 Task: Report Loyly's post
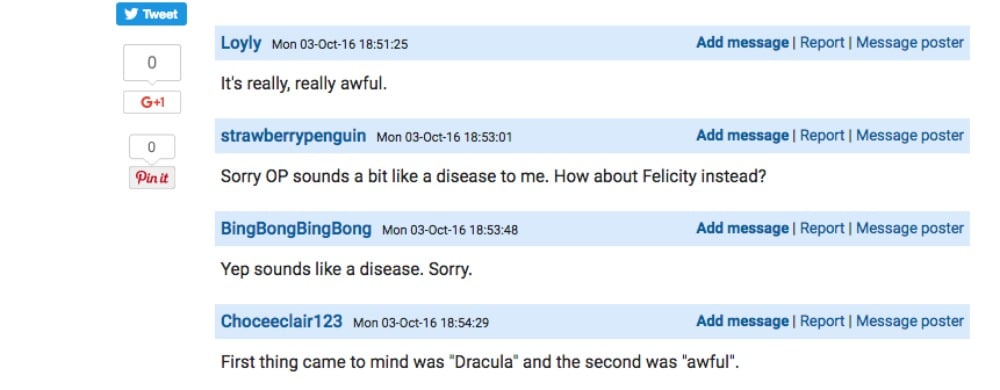pyautogui.click(x=822, y=43)
